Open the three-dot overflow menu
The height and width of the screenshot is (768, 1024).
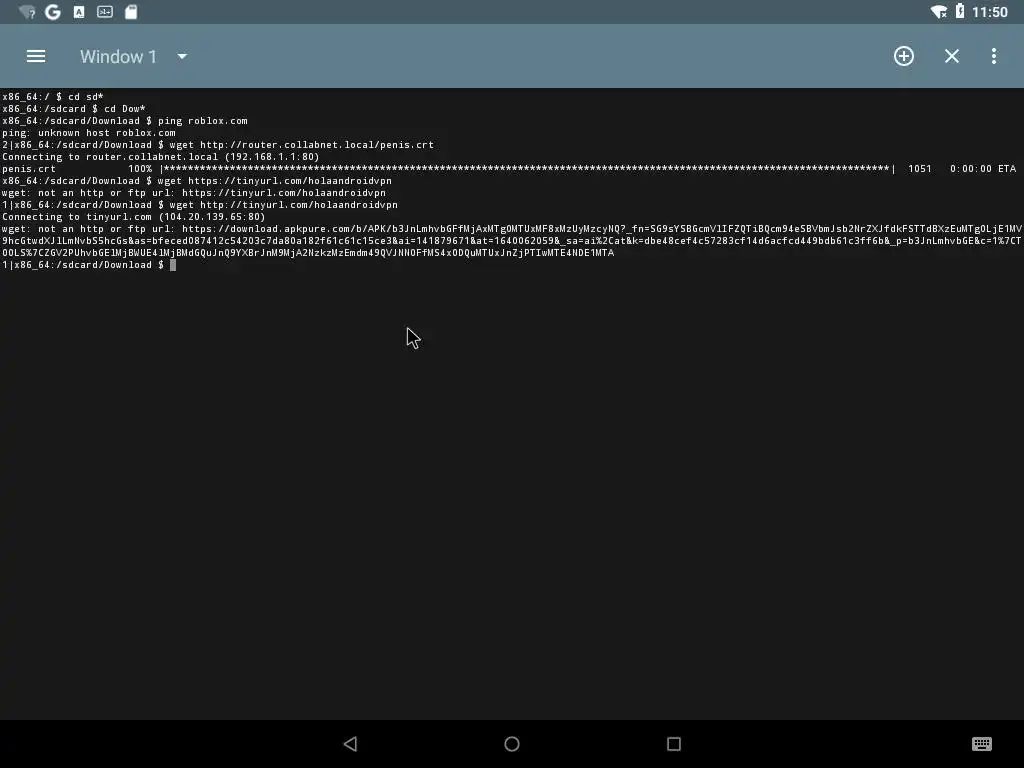pyautogui.click(x=993, y=56)
